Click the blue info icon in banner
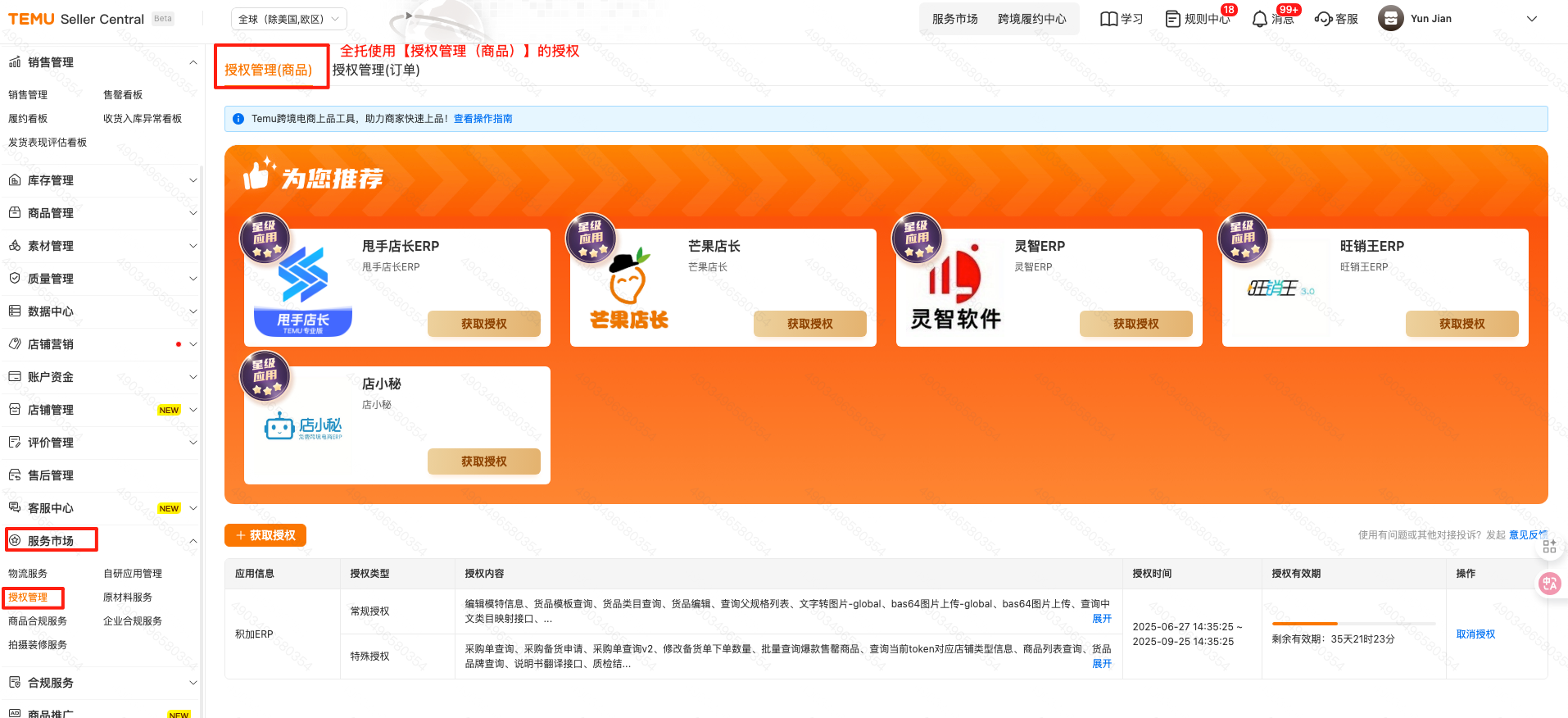The image size is (1568, 718). coord(238,119)
